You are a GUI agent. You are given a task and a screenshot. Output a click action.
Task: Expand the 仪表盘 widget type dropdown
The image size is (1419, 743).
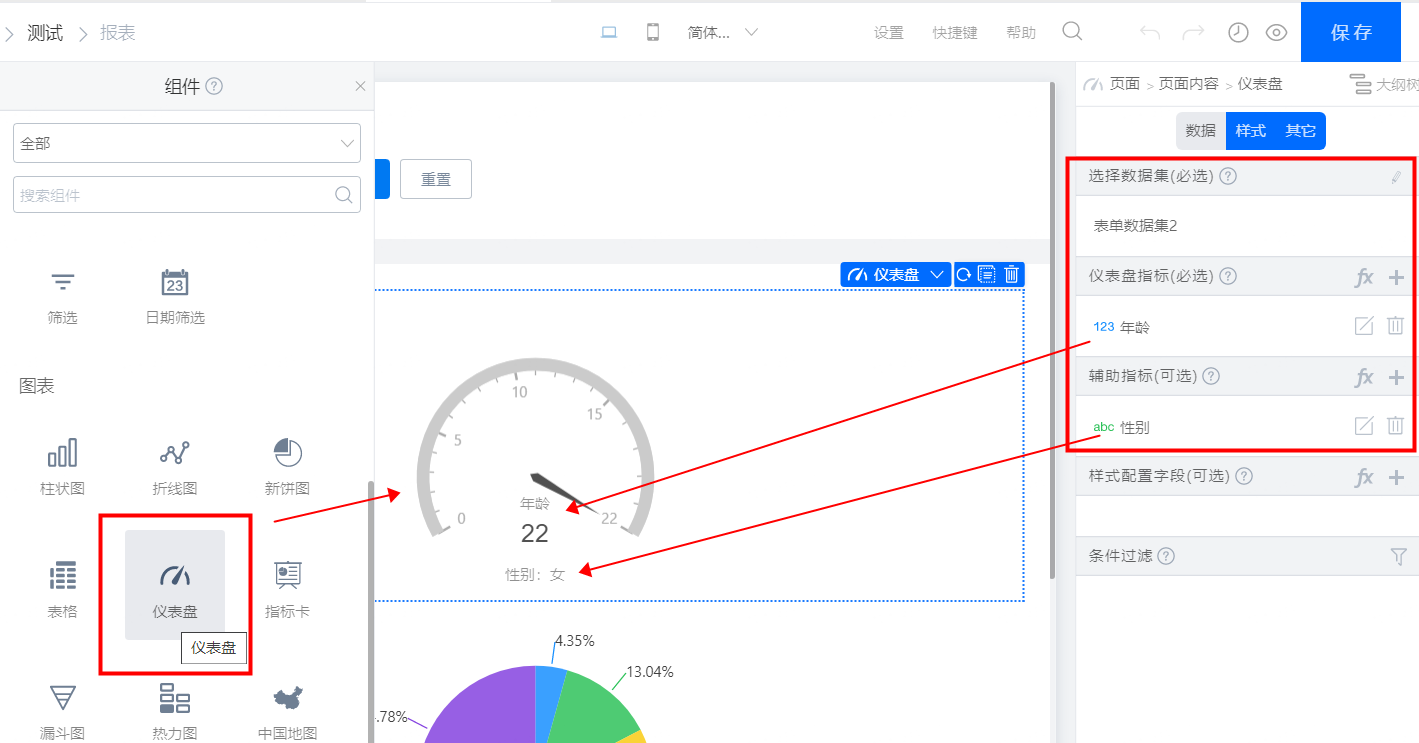[937, 274]
